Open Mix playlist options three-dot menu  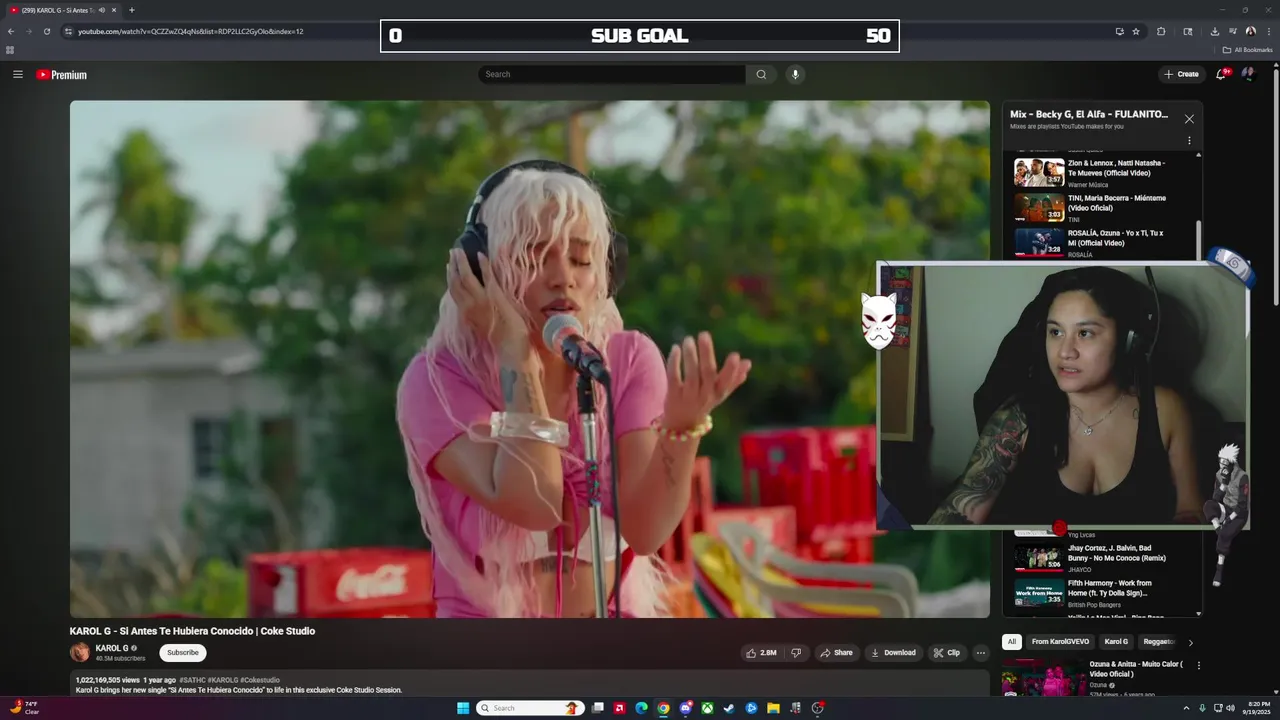coord(1189,141)
